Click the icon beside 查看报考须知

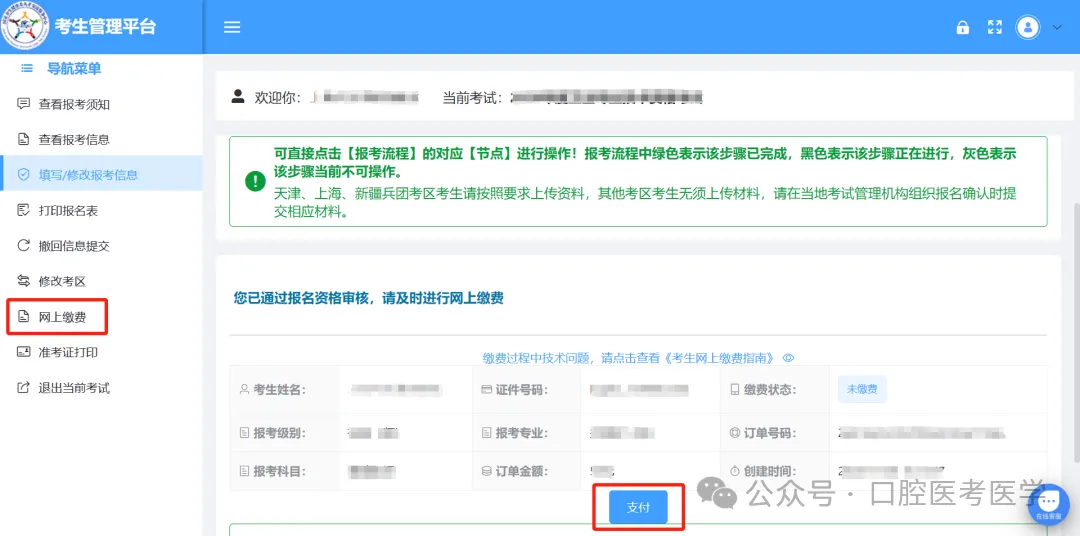(23, 104)
